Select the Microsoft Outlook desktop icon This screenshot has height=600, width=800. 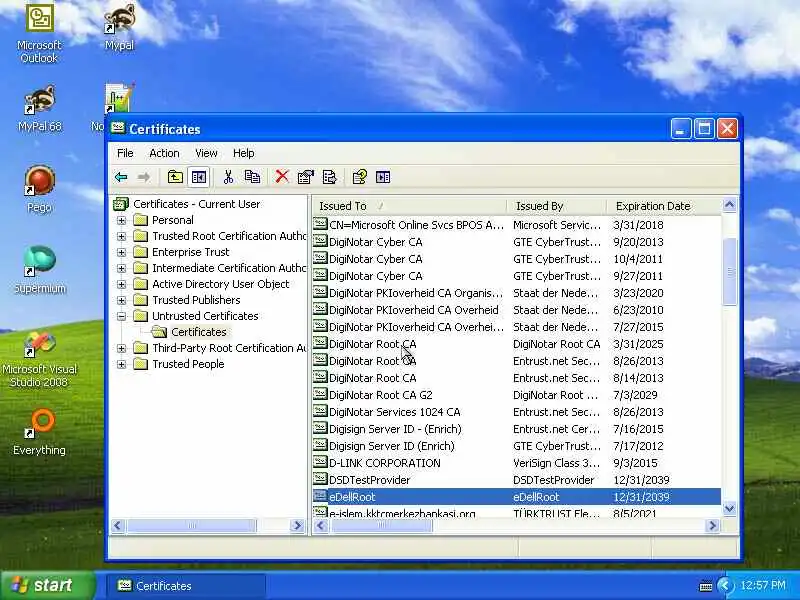pyautogui.click(x=39, y=34)
